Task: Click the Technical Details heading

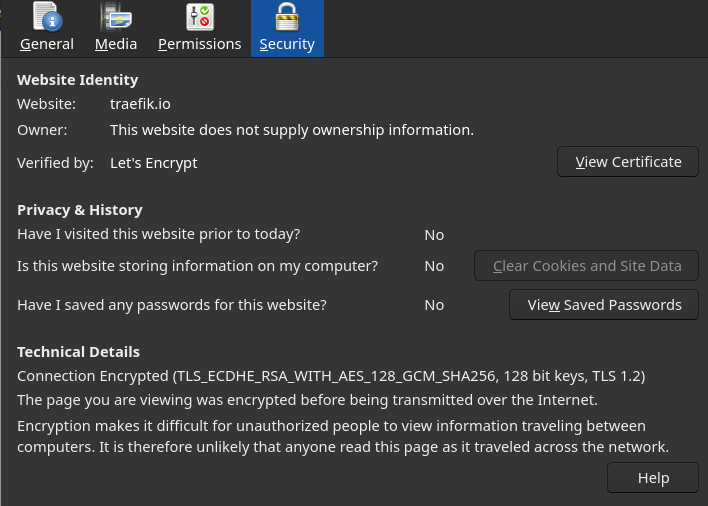Action: click(78, 352)
